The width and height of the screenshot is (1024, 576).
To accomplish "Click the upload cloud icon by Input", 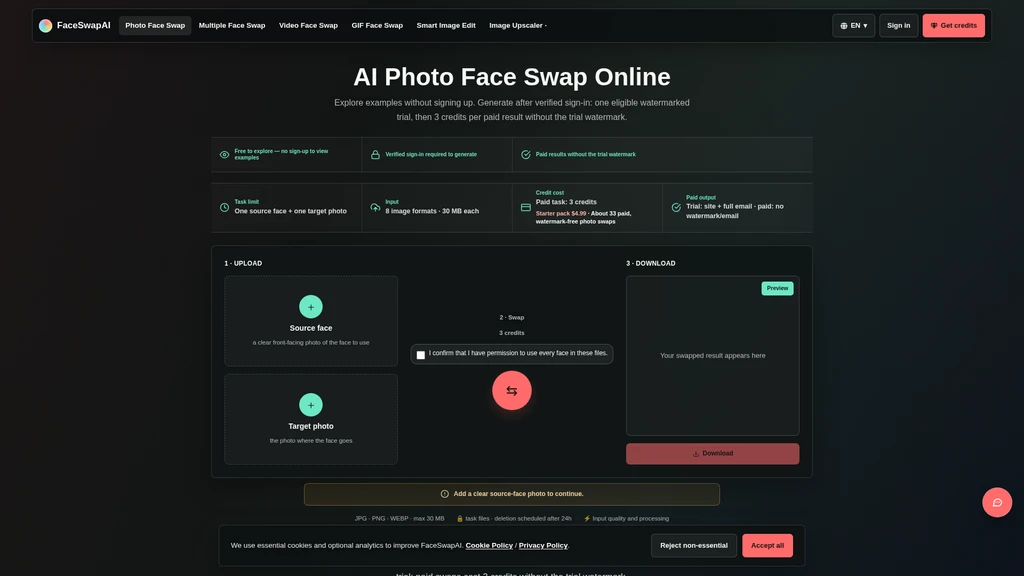I will point(376,207).
